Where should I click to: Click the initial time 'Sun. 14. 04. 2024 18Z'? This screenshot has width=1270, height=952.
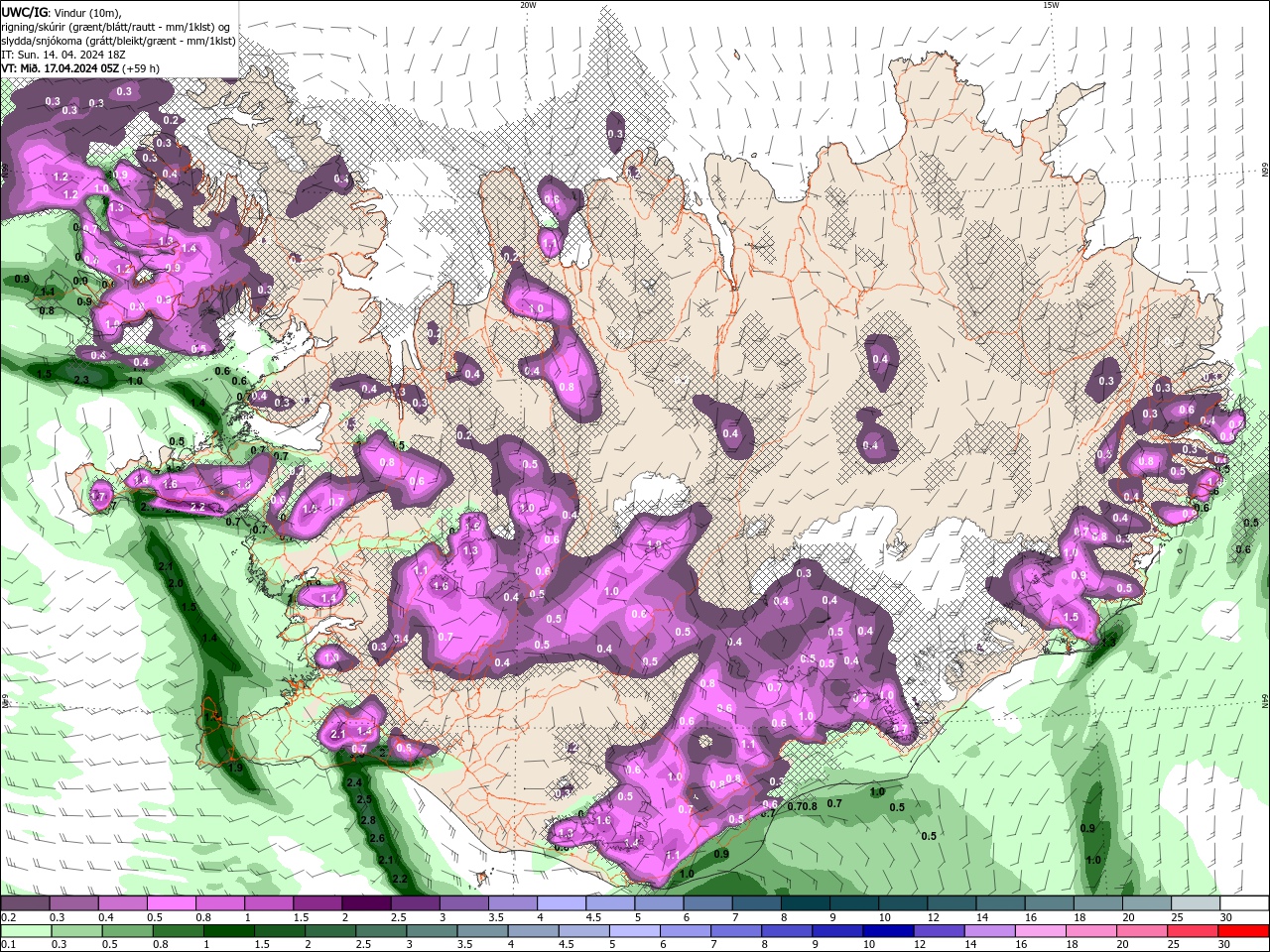pos(72,55)
